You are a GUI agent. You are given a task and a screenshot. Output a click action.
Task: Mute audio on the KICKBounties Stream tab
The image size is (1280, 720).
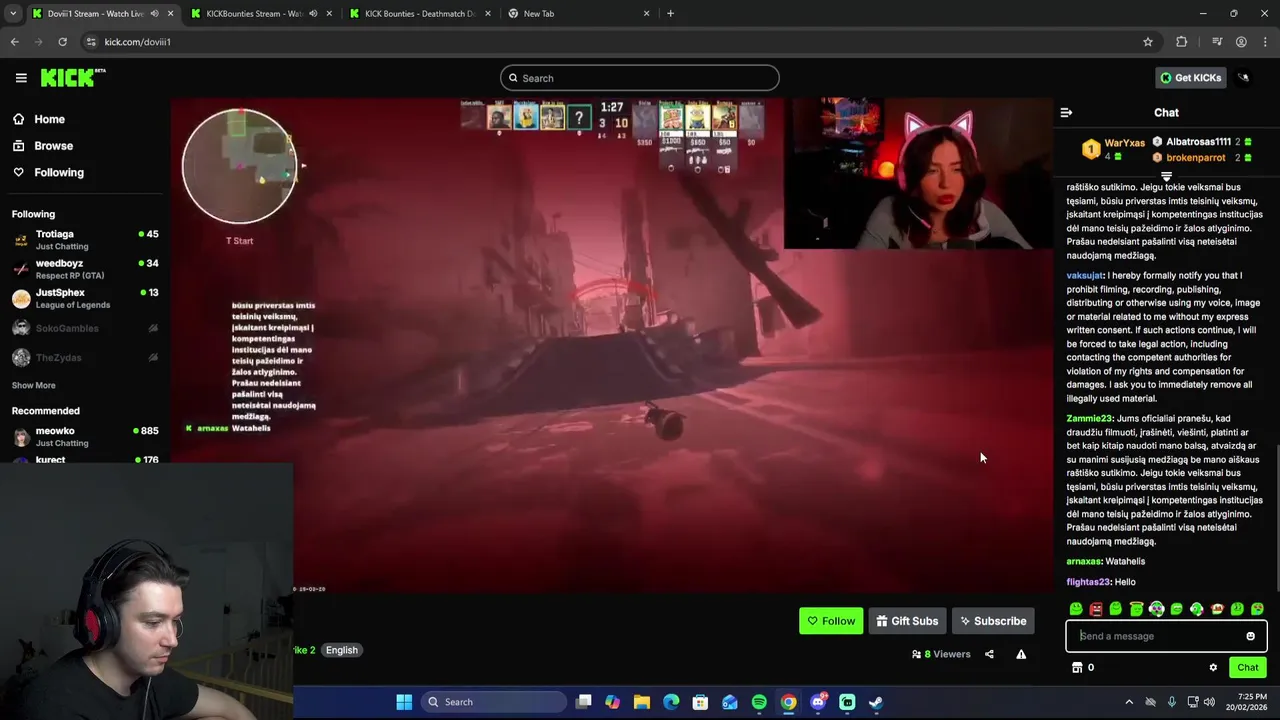[x=313, y=14]
